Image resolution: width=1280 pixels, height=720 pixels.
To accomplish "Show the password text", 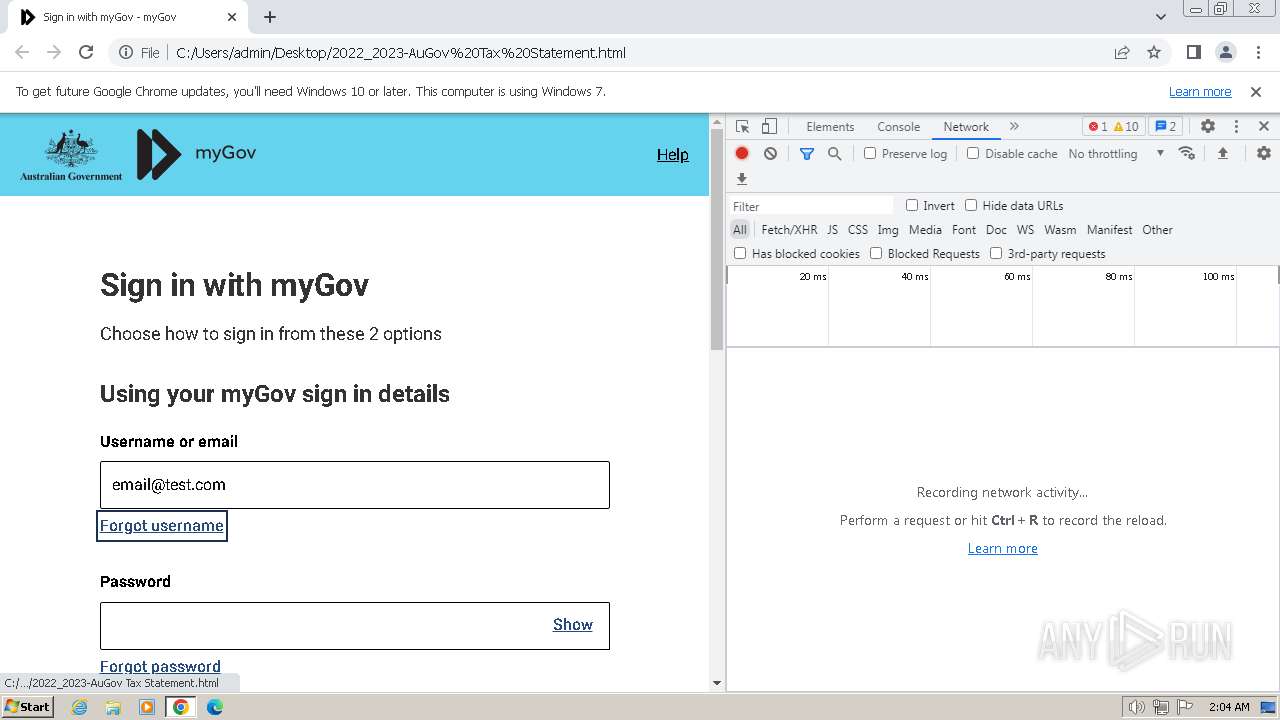I will pos(573,625).
